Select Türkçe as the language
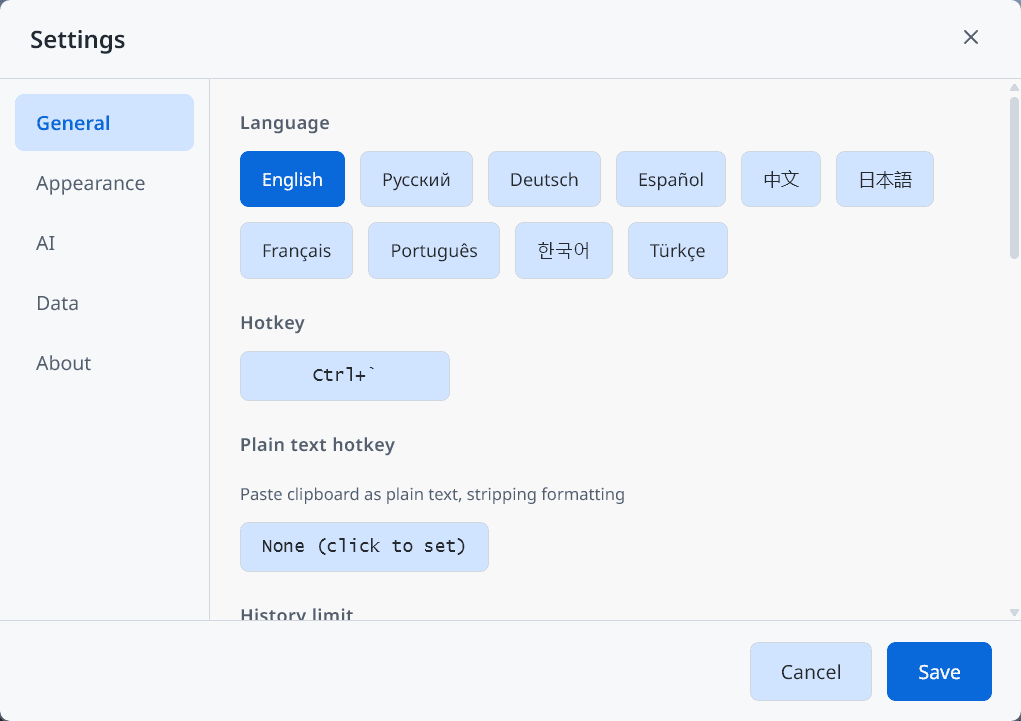Viewport: 1021px width, 721px height. (677, 250)
